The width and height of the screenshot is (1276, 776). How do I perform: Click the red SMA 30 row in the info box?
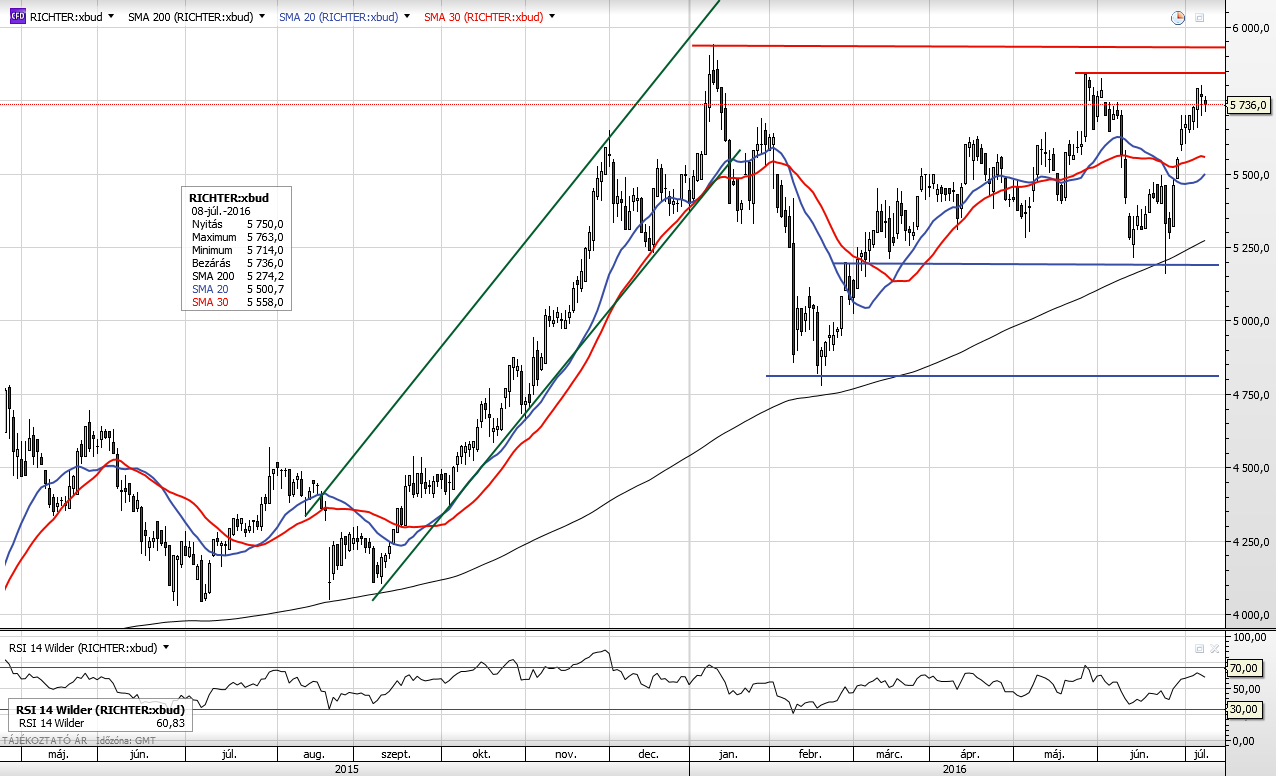237,302
